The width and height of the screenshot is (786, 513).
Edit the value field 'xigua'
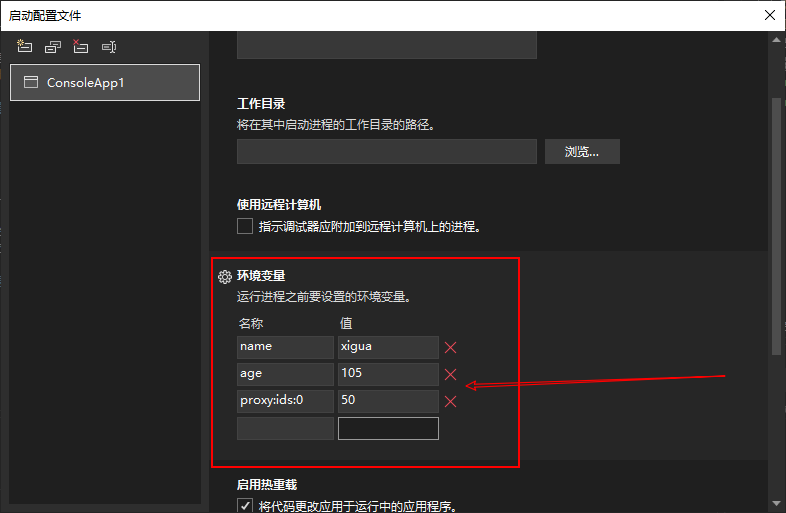tap(388, 347)
